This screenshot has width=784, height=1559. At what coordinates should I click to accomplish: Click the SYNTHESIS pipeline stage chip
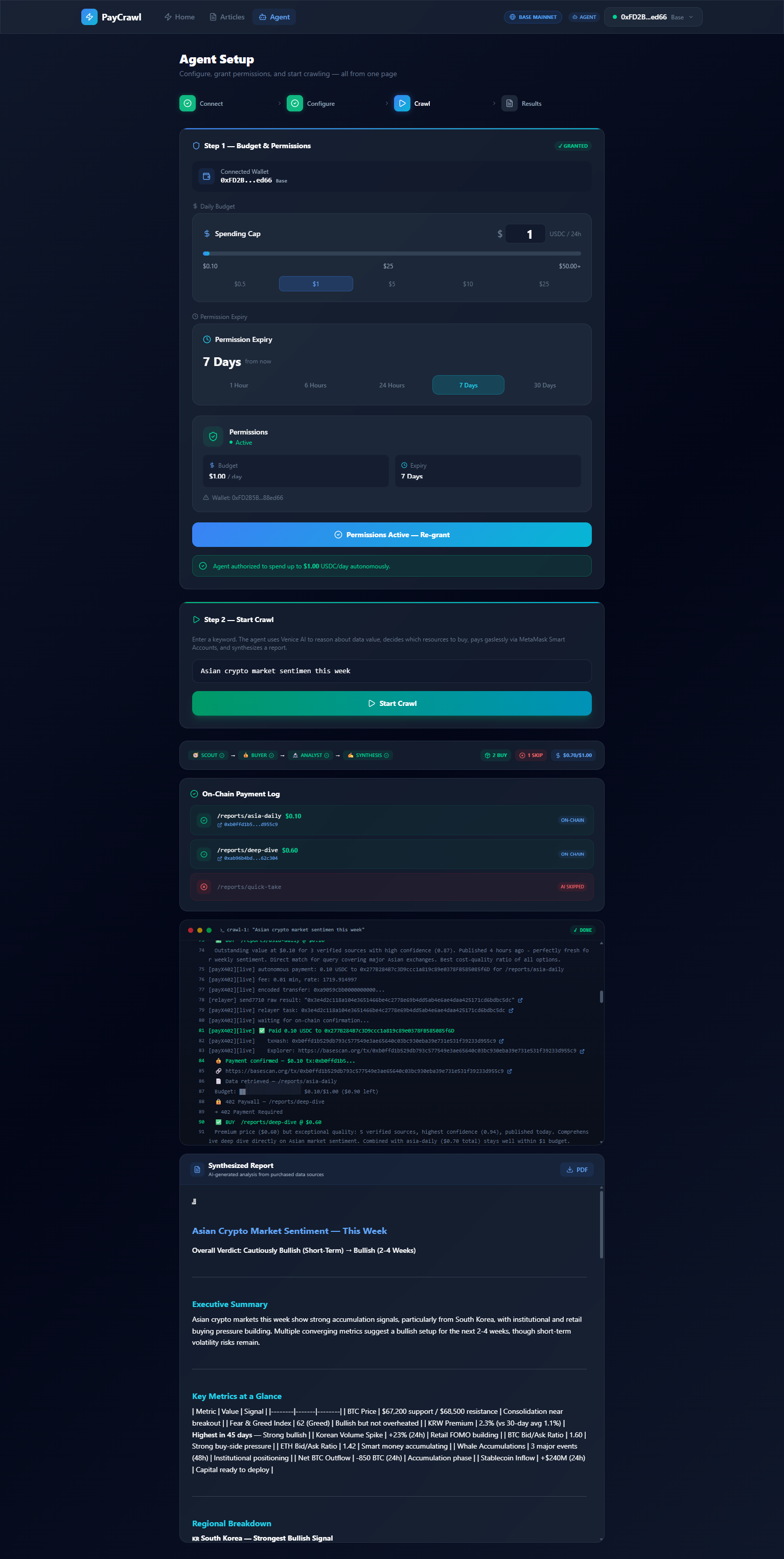tap(368, 755)
